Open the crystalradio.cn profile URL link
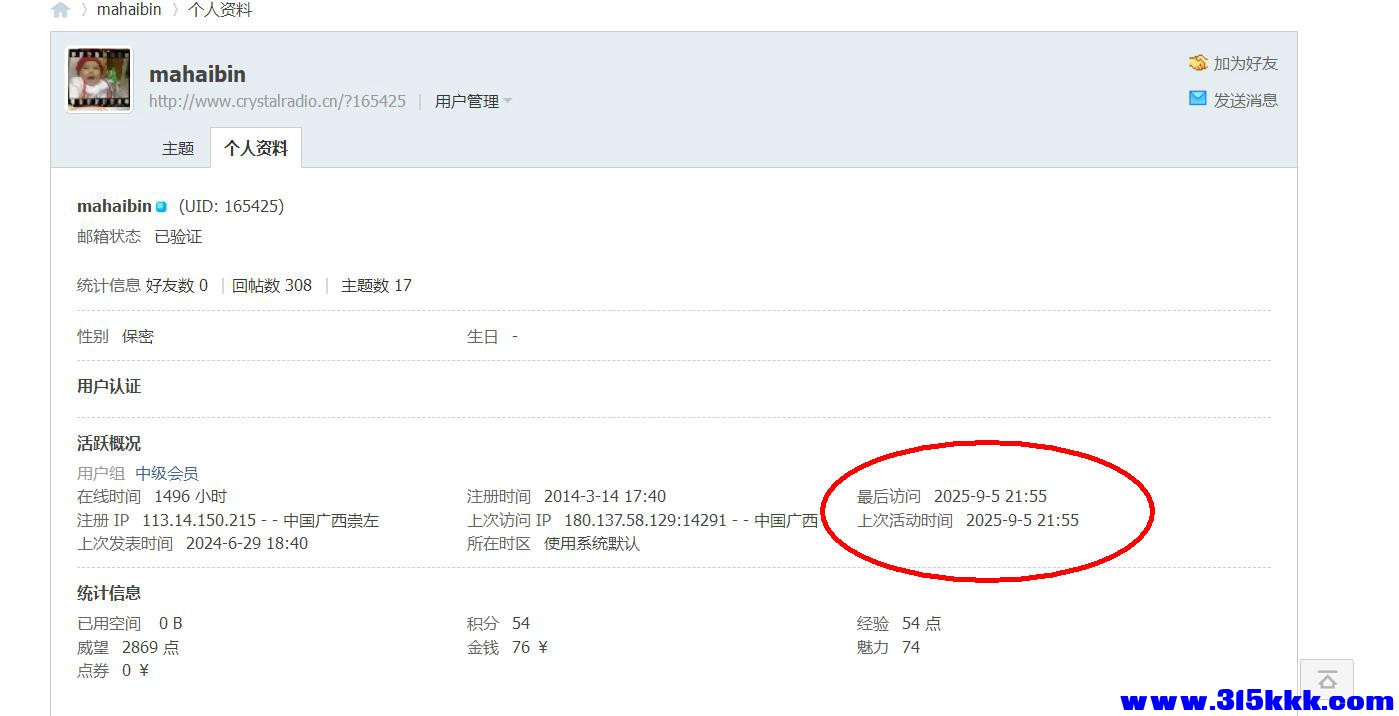 tap(277, 101)
